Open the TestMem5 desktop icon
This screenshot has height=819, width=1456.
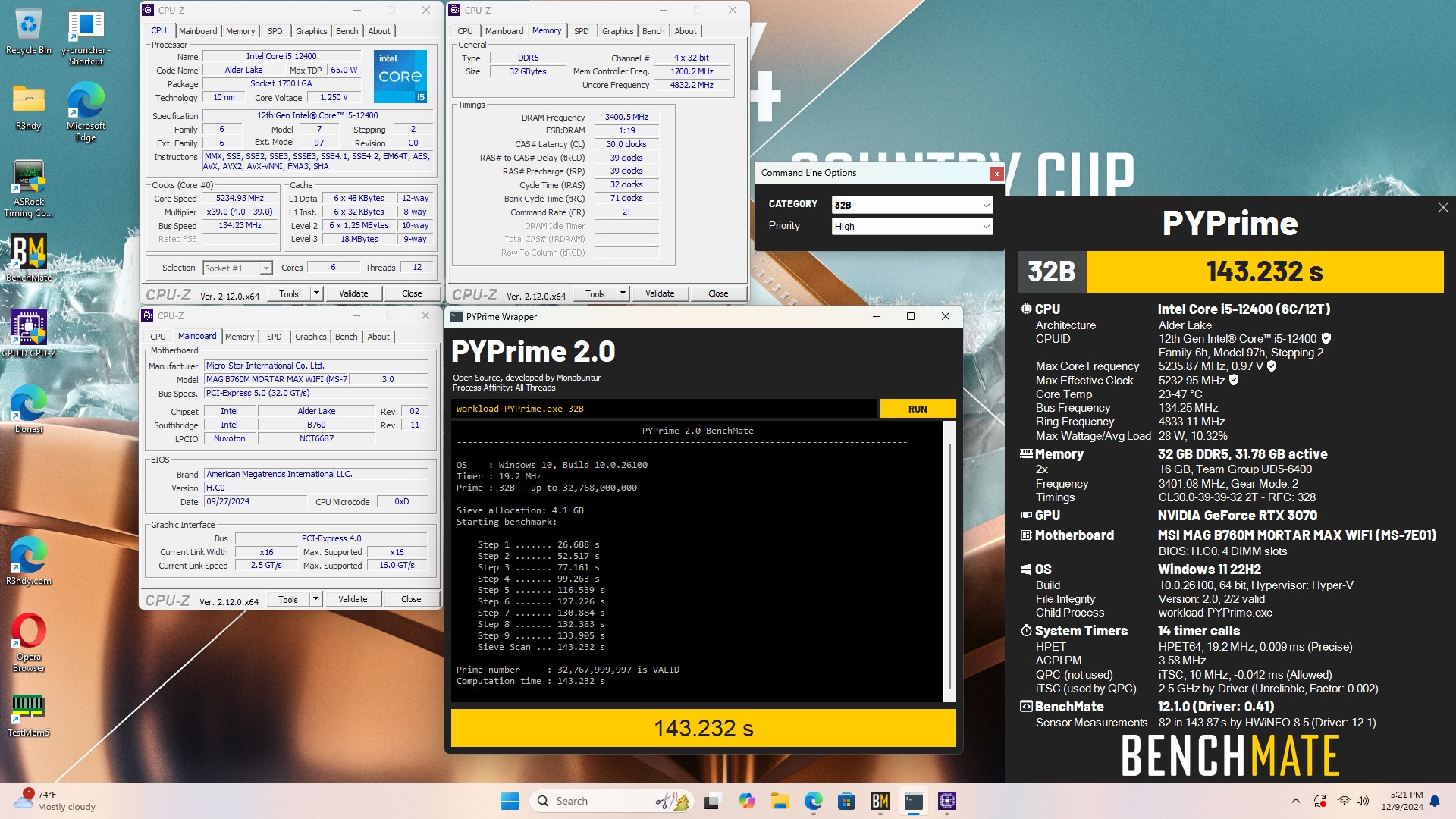point(29,715)
